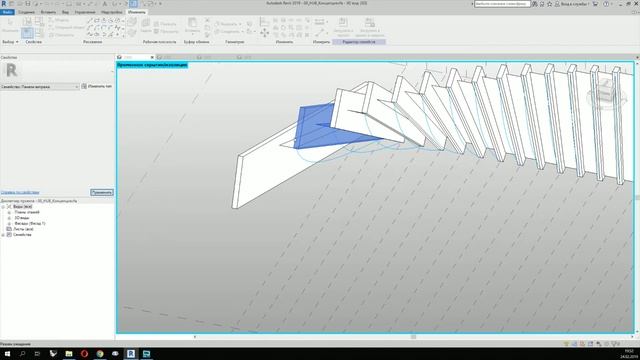Open the Справка по свойствам link
The height and width of the screenshot is (360, 640).
[20, 192]
